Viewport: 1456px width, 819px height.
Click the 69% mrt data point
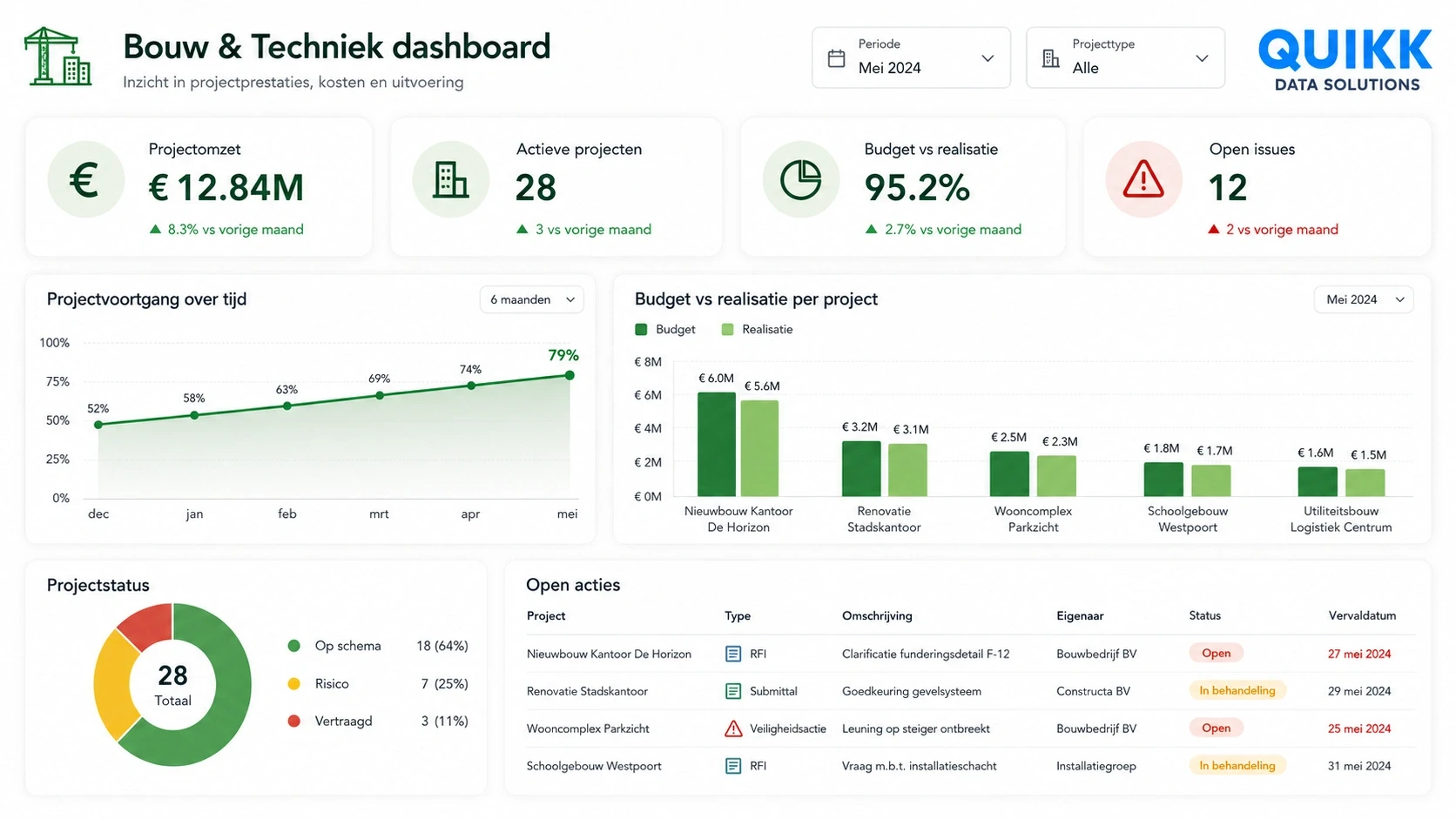point(380,395)
